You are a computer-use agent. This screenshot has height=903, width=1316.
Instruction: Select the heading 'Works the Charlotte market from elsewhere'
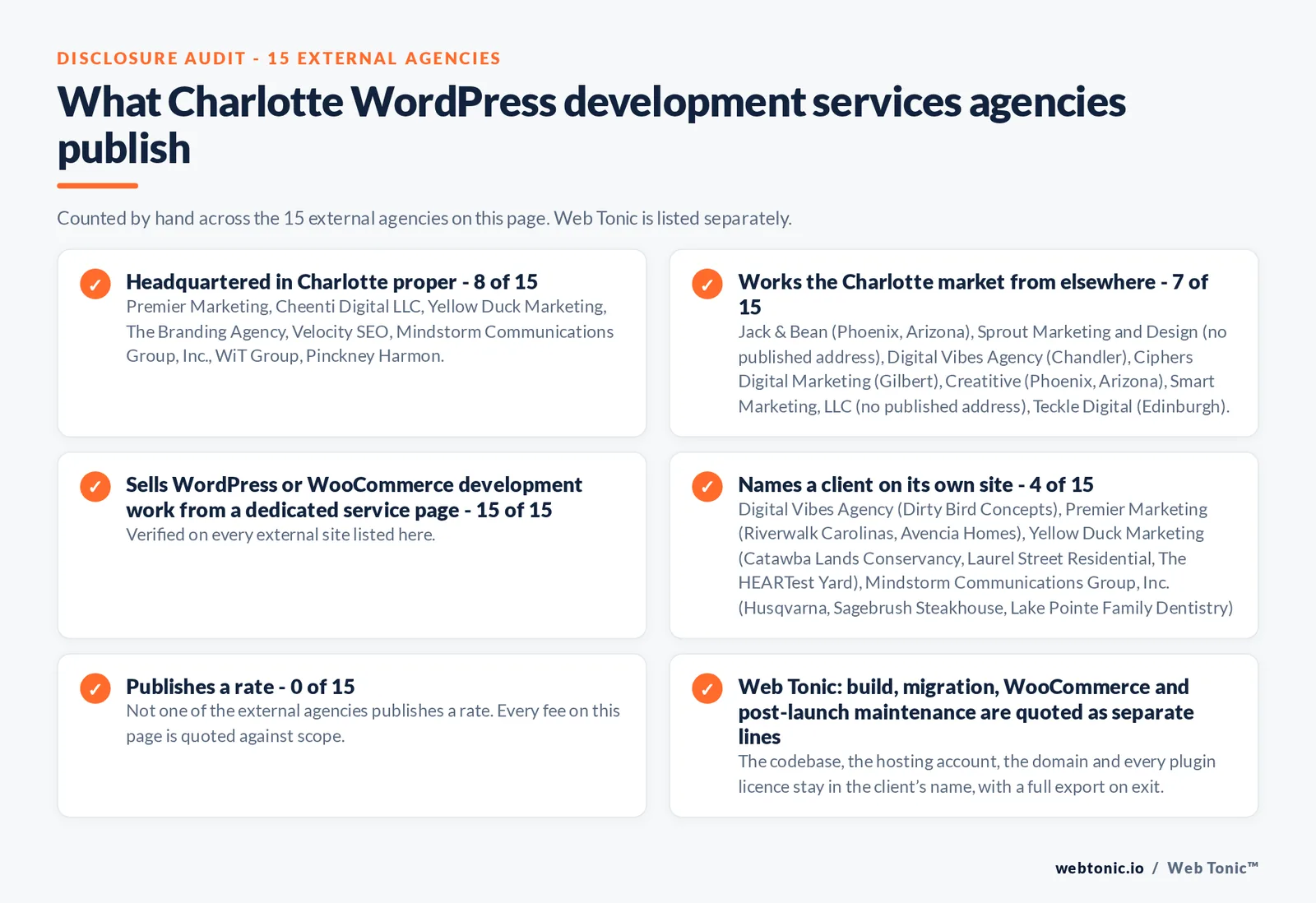tap(973, 294)
